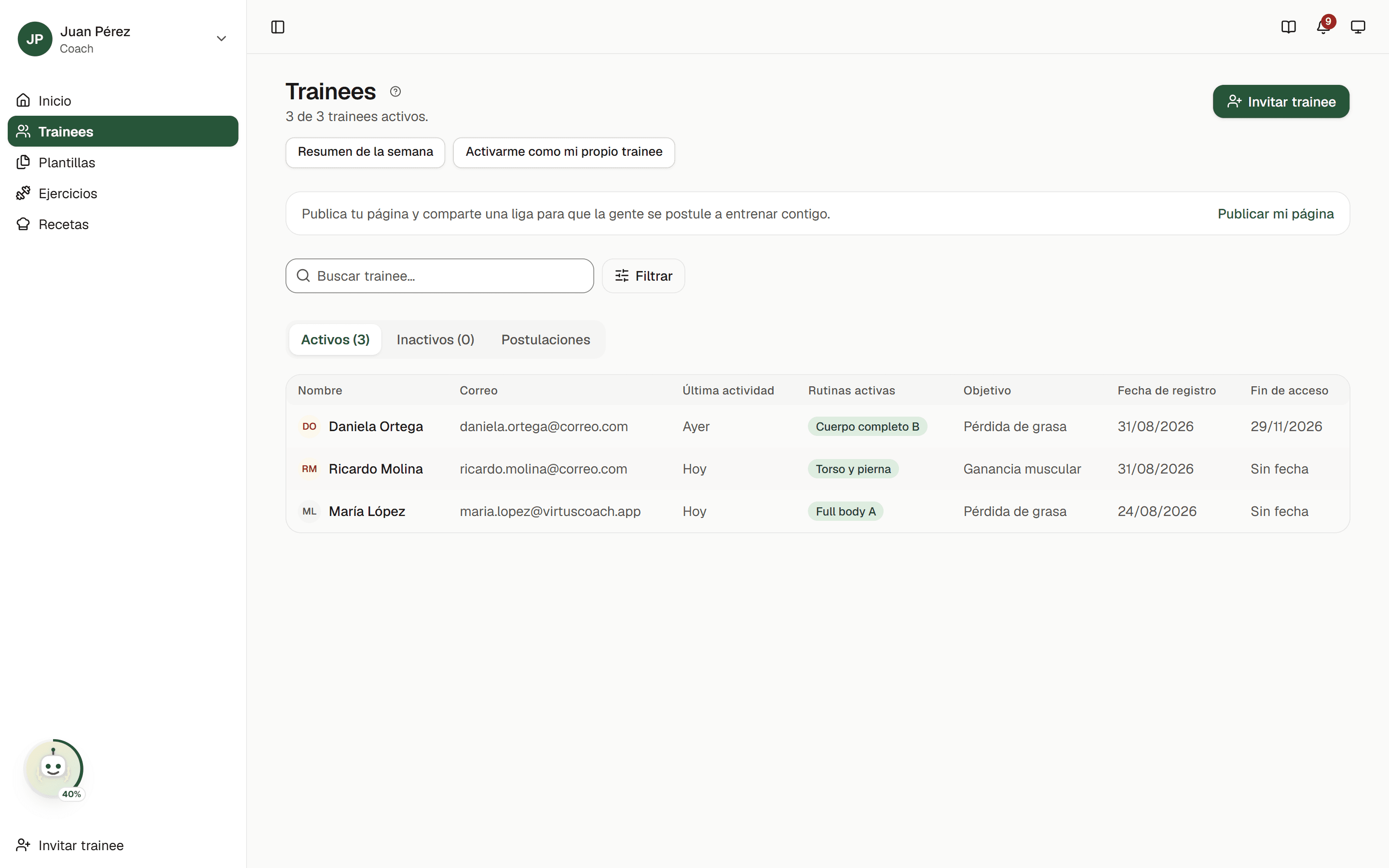Switch to the Inactivos (0) tab

(x=436, y=339)
